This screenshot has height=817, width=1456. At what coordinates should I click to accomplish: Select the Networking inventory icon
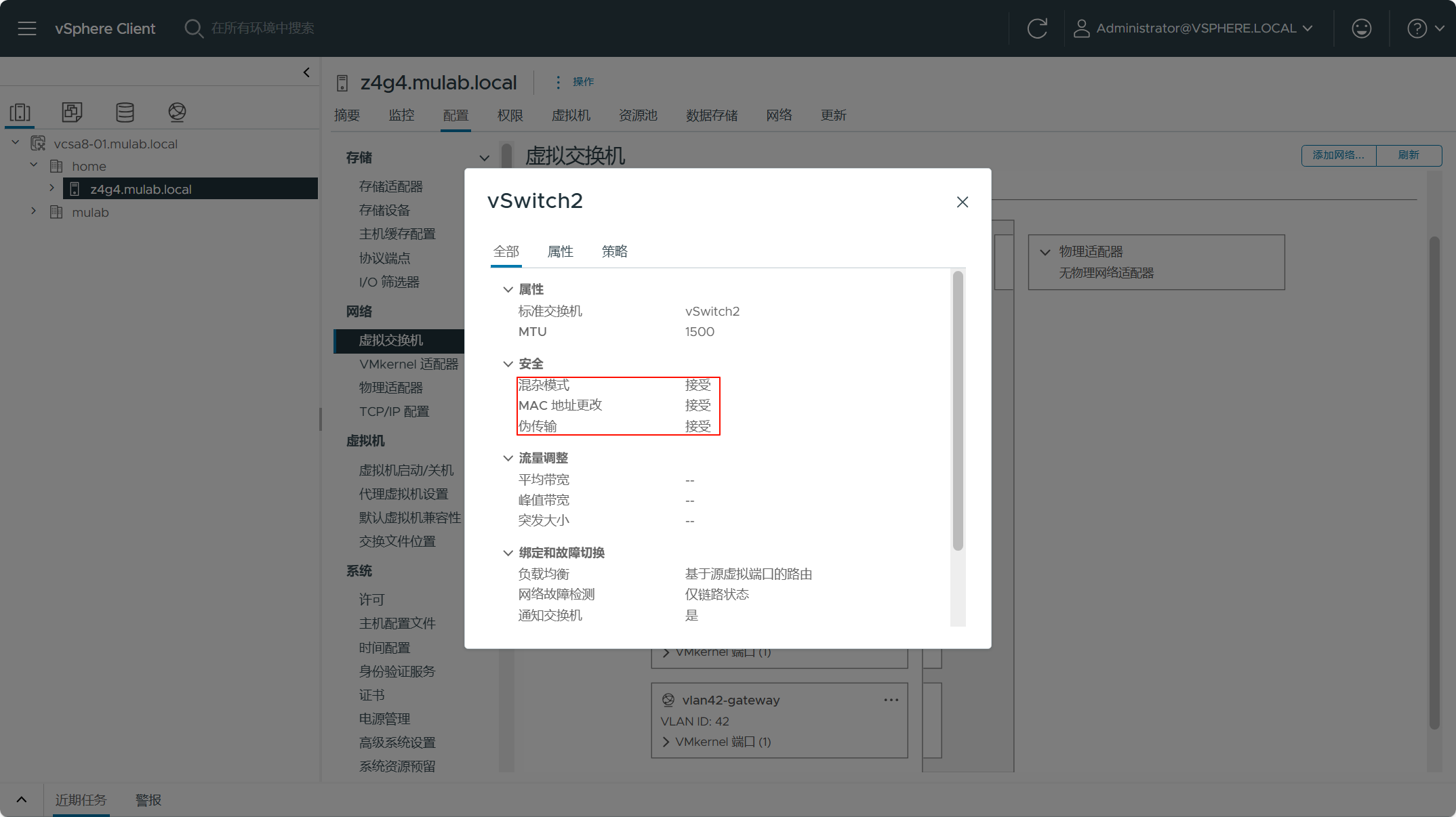point(177,112)
